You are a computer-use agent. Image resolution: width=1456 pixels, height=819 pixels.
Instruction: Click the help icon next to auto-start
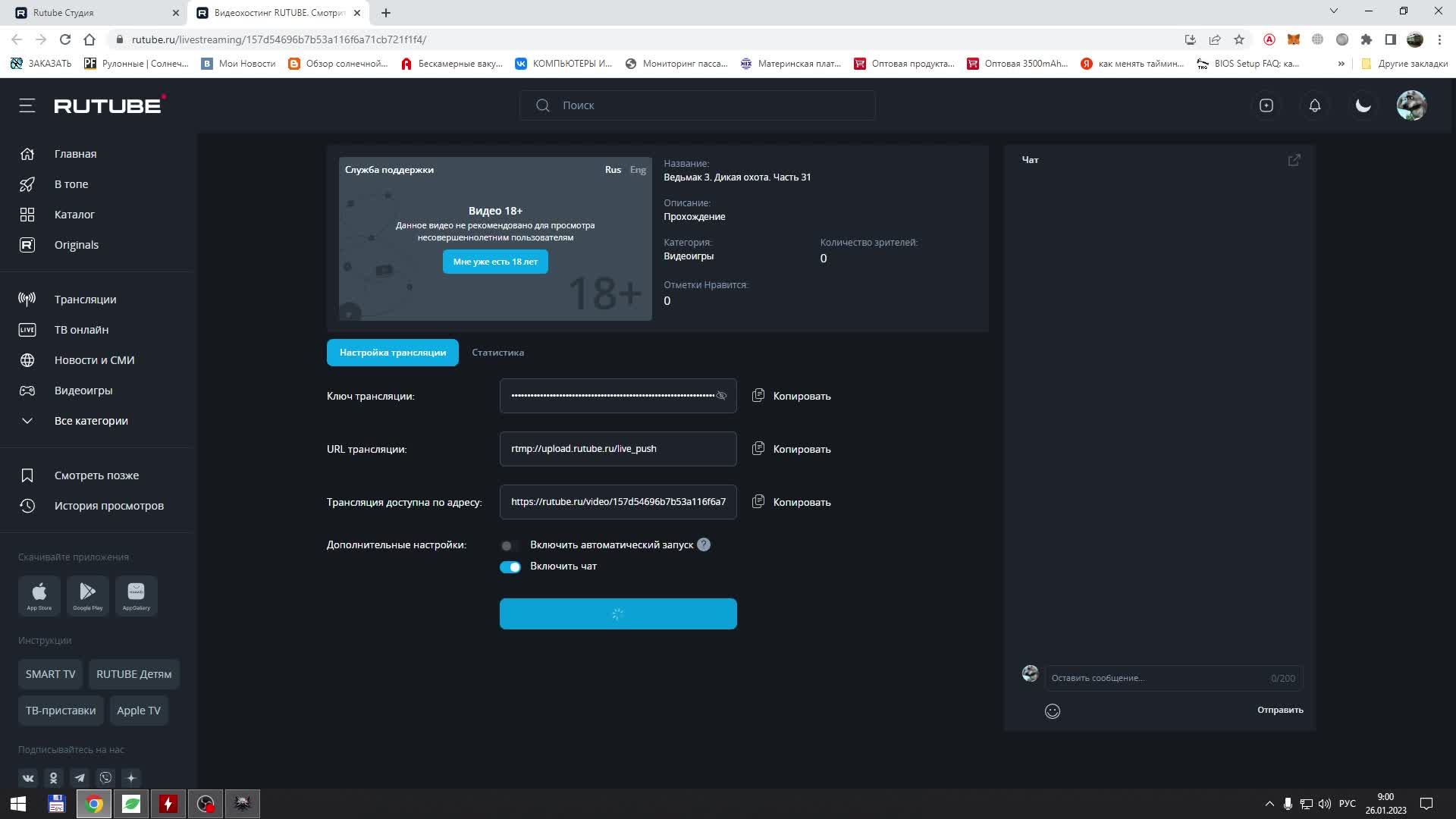tap(704, 544)
